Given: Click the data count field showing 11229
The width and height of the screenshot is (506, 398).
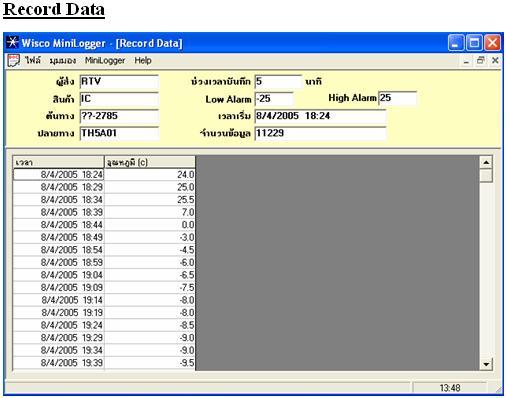Looking at the screenshot, I should 320,134.
